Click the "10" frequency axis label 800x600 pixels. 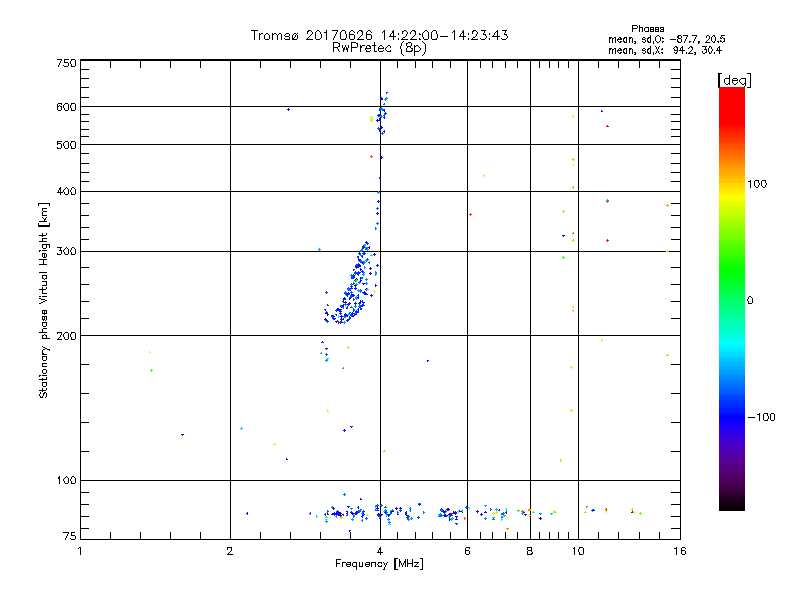[x=578, y=551]
